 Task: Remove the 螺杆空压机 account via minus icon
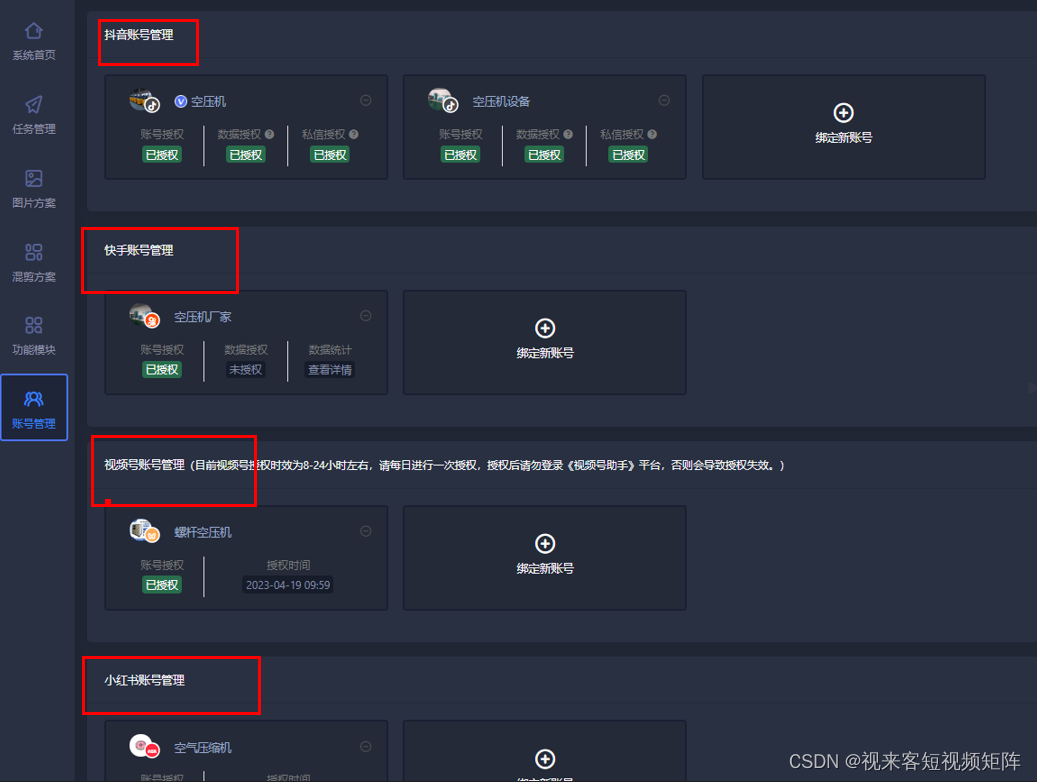coord(366,531)
